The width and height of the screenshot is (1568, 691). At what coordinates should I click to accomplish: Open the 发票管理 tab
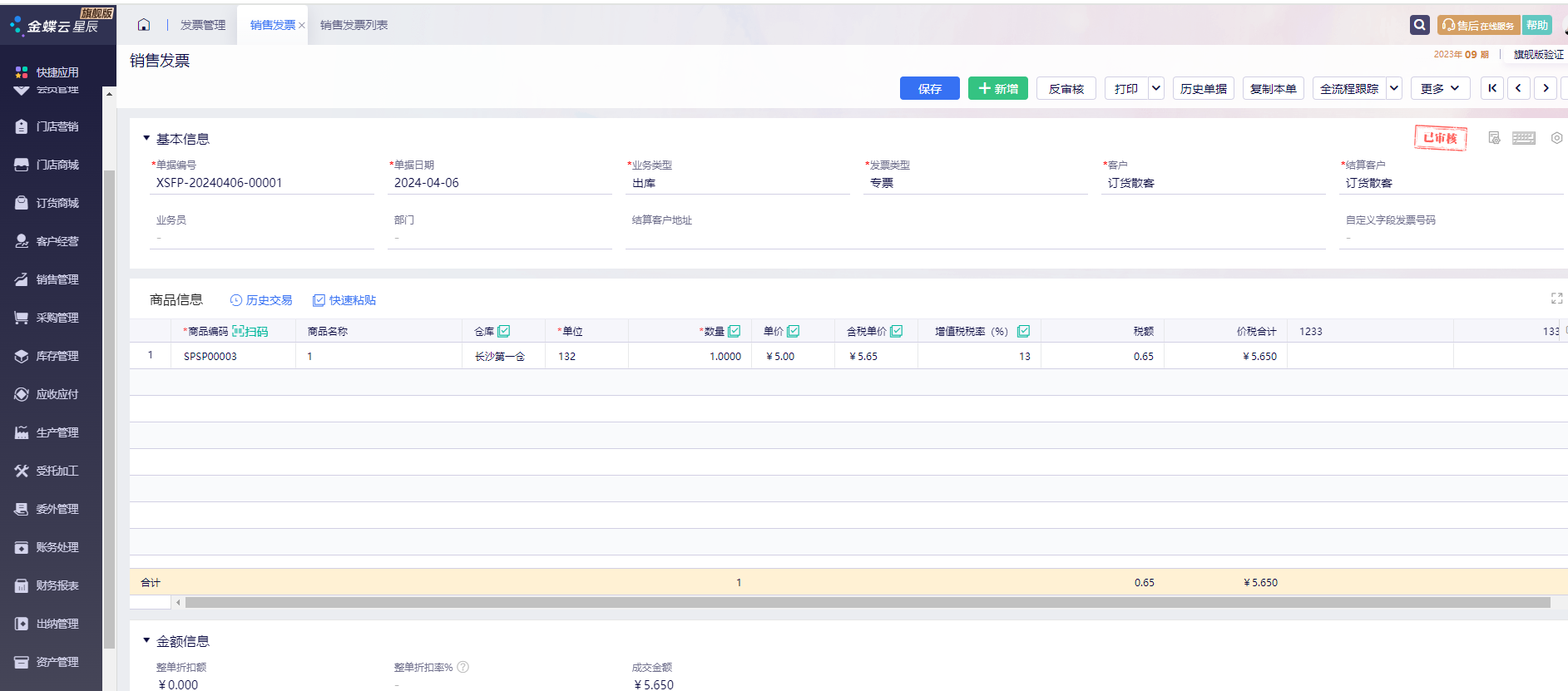click(x=203, y=25)
